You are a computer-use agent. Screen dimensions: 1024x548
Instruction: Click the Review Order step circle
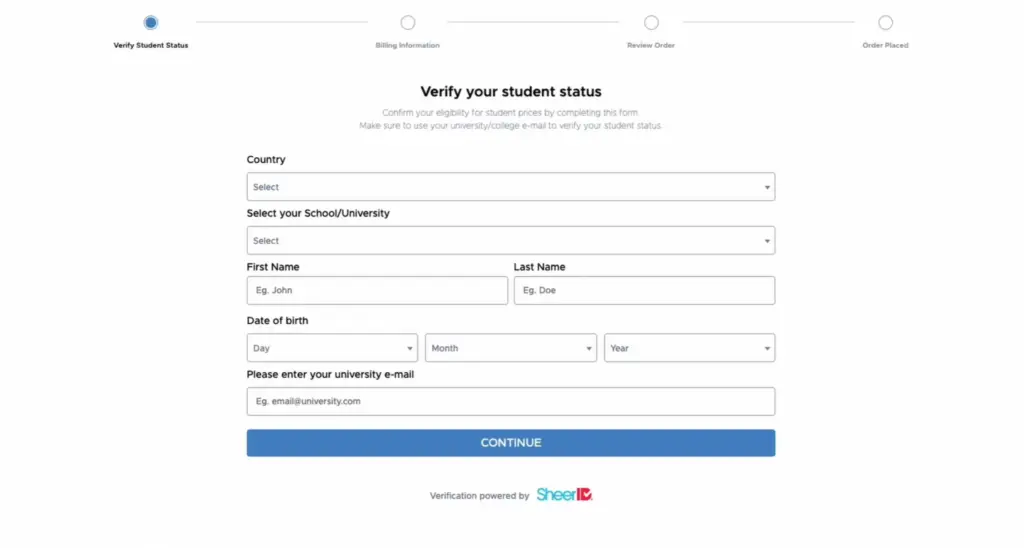(651, 23)
